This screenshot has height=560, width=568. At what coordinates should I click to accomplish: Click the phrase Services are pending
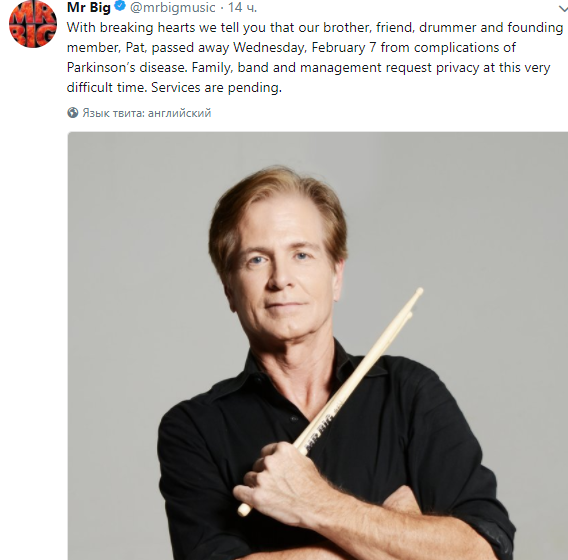coord(216,87)
